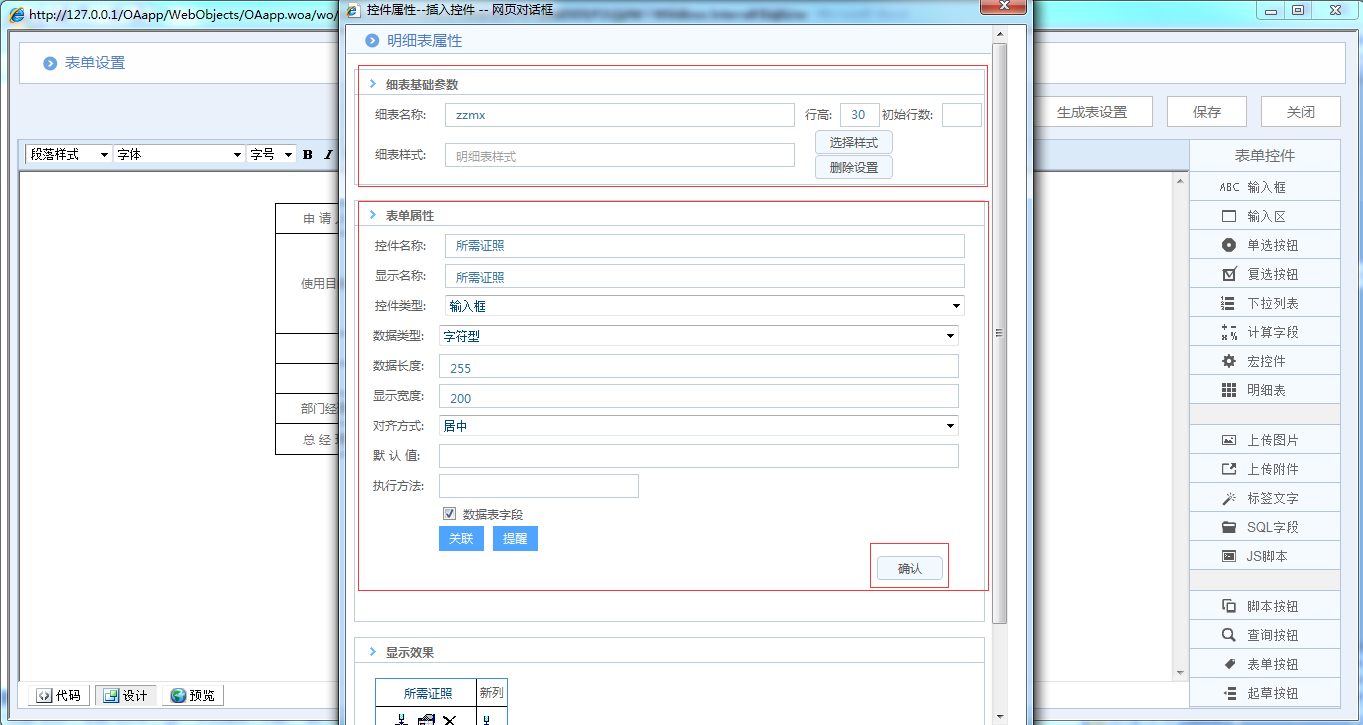The height and width of the screenshot is (725, 1363).
Task: Choose the 上传附件 control
Action: tap(1264, 468)
